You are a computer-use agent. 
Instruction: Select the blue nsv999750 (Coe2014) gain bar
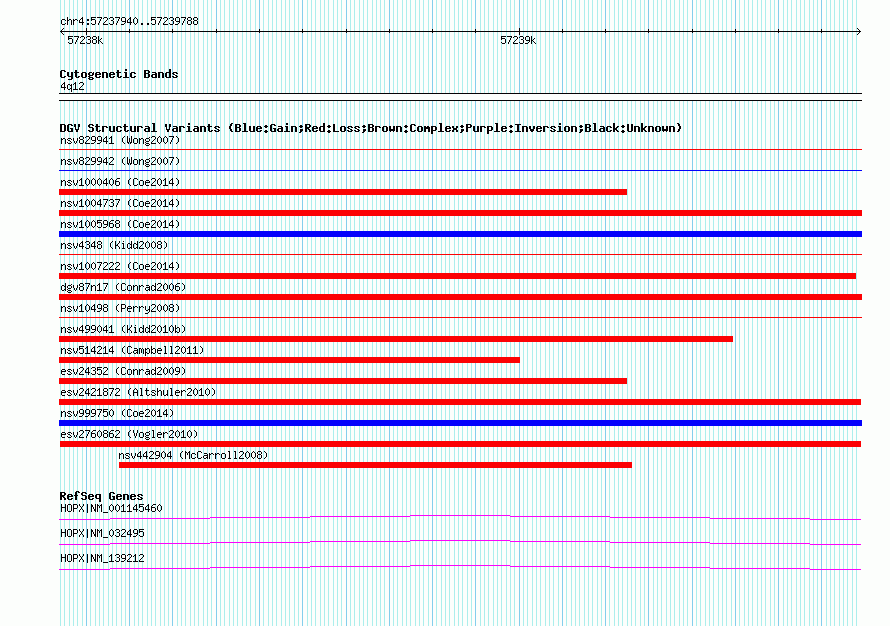(x=460, y=423)
